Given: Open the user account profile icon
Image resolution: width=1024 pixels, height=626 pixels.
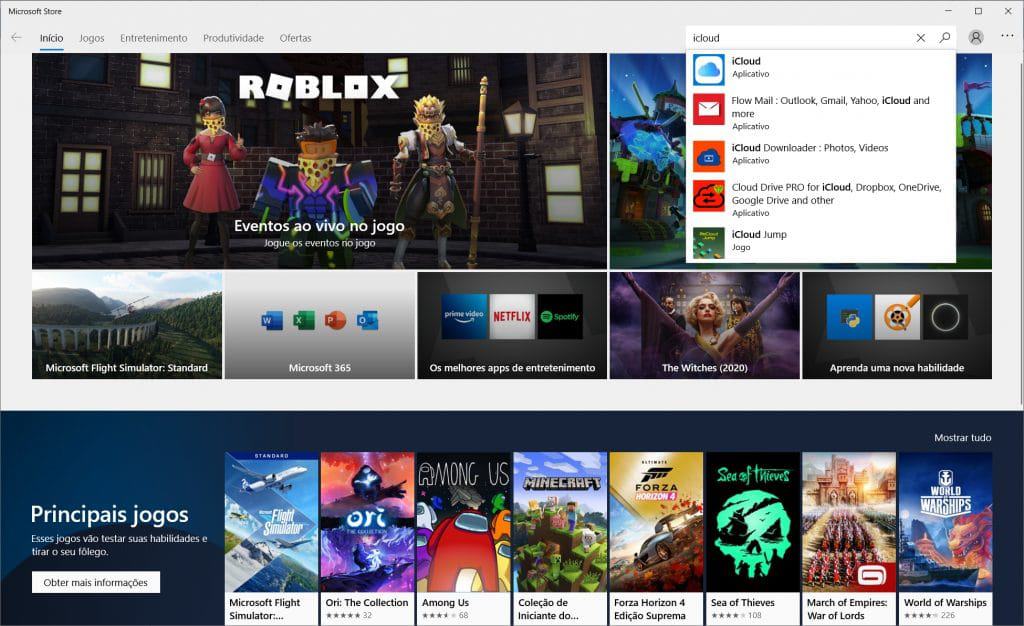Looking at the screenshot, I should [x=976, y=38].
